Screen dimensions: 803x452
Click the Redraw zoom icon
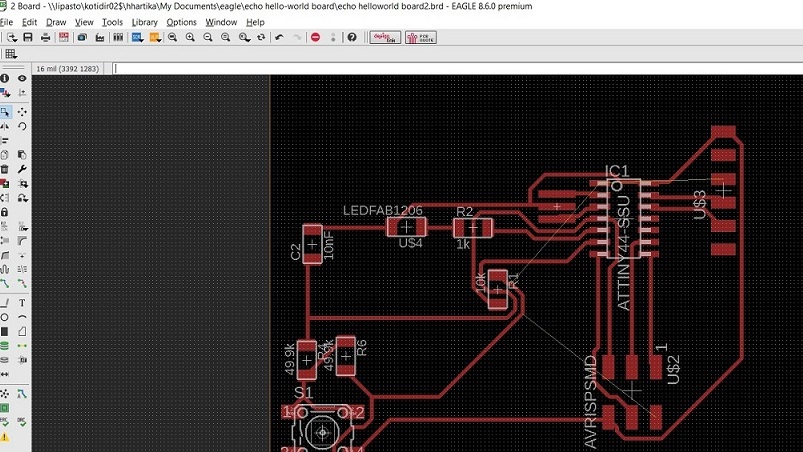click(225, 37)
